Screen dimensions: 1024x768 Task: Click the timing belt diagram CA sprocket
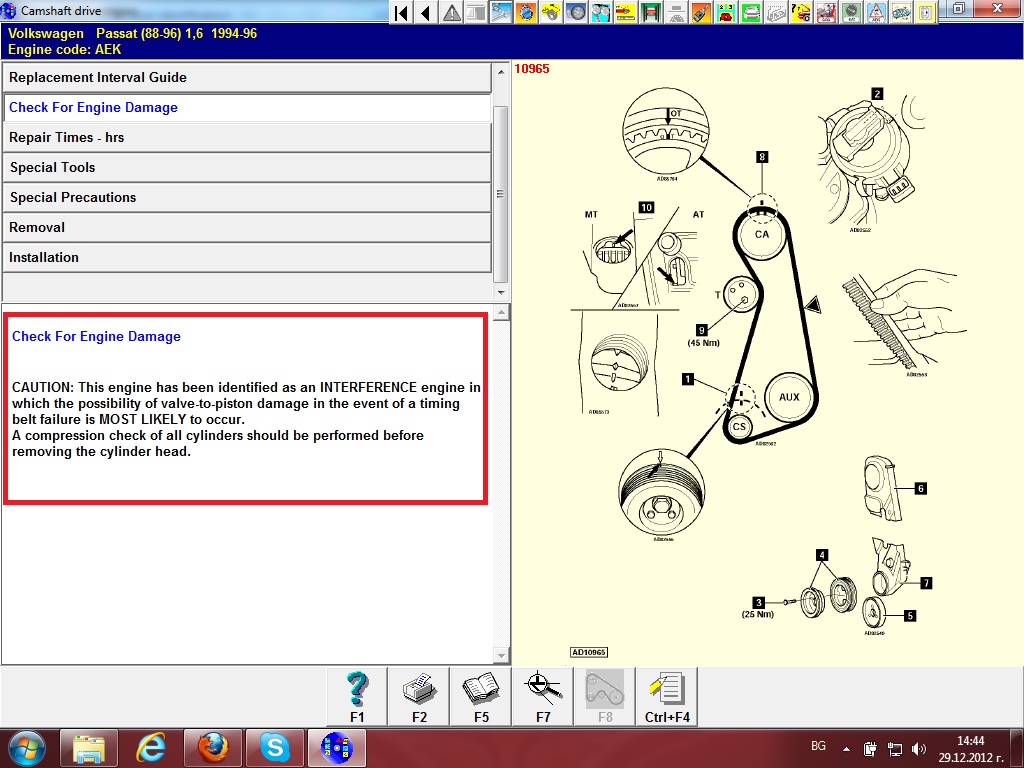point(761,234)
